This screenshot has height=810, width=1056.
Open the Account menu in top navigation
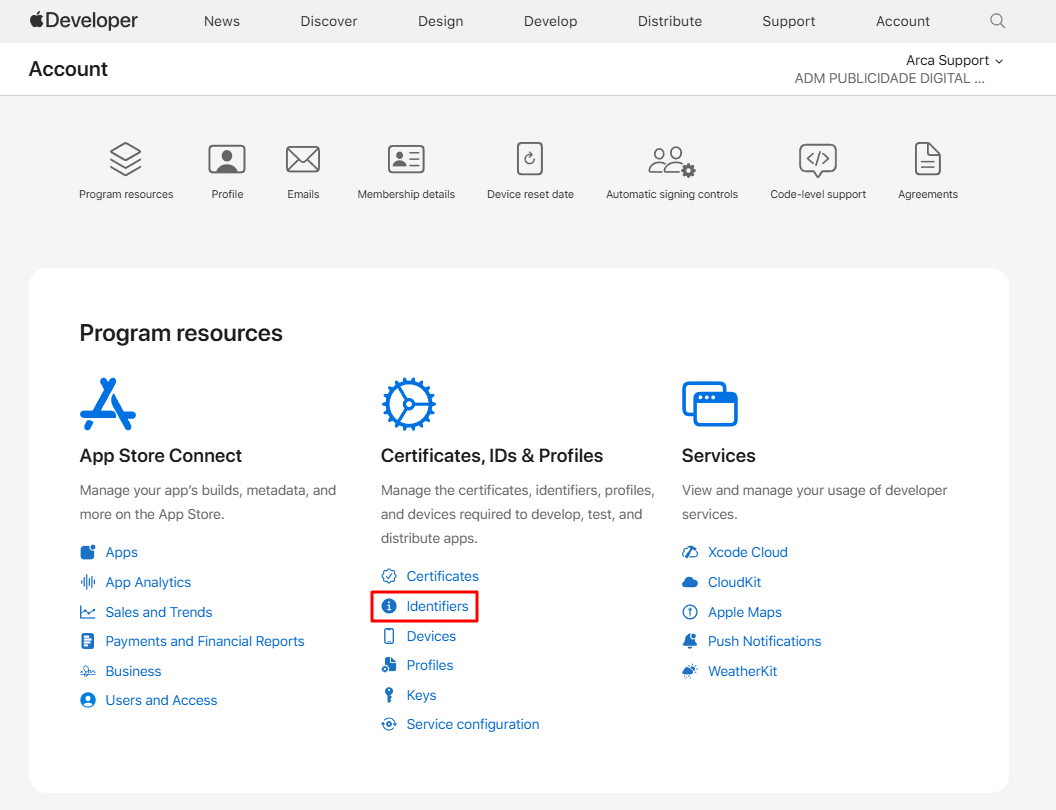(x=902, y=21)
